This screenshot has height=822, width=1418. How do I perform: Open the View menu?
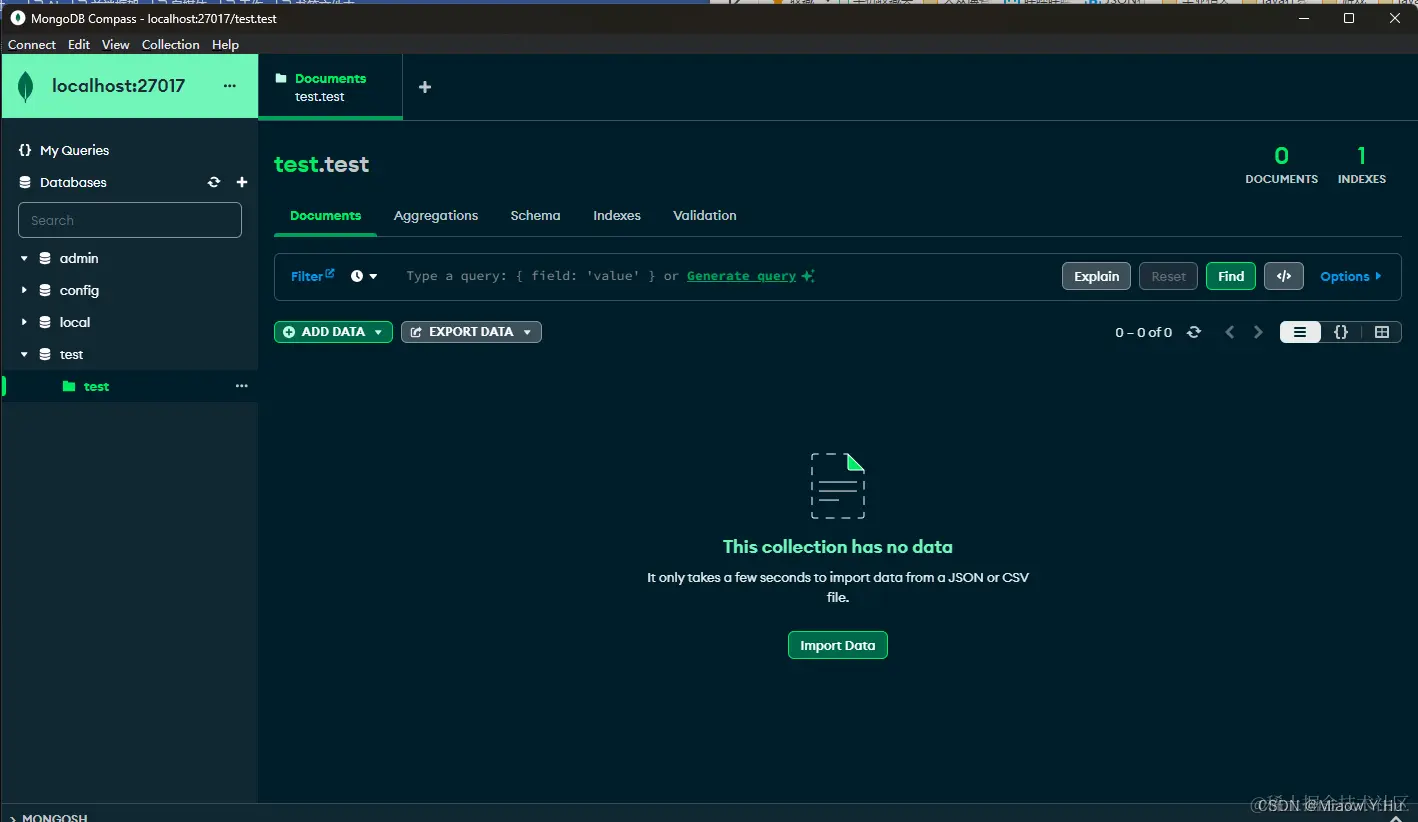point(116,44)
